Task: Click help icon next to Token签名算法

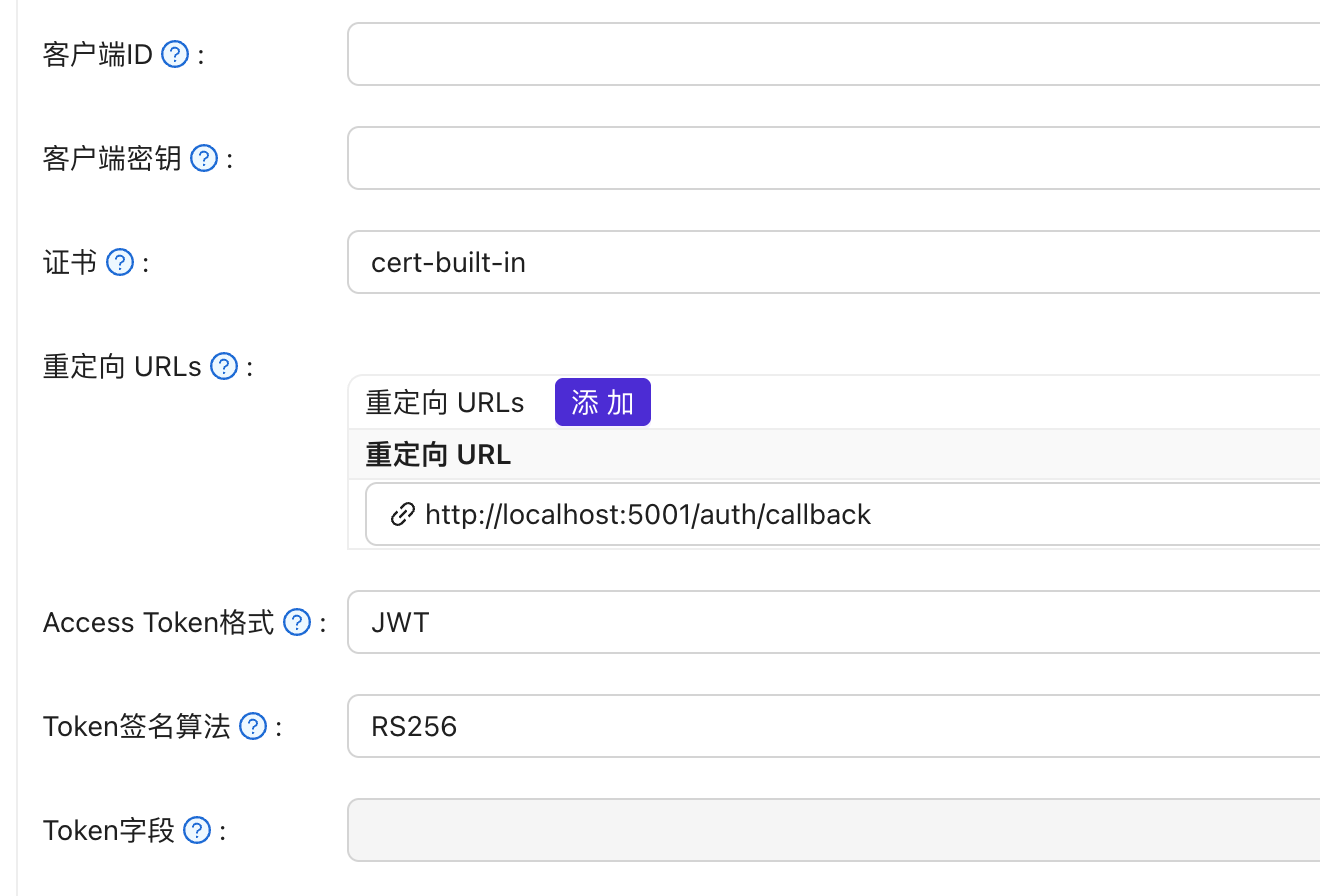Action: 254,726
